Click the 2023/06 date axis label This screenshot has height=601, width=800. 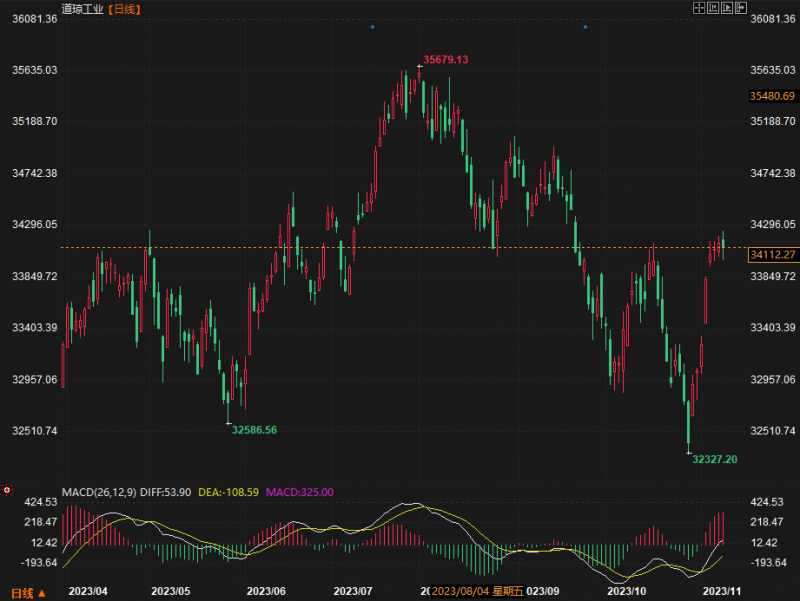(266, 591)
